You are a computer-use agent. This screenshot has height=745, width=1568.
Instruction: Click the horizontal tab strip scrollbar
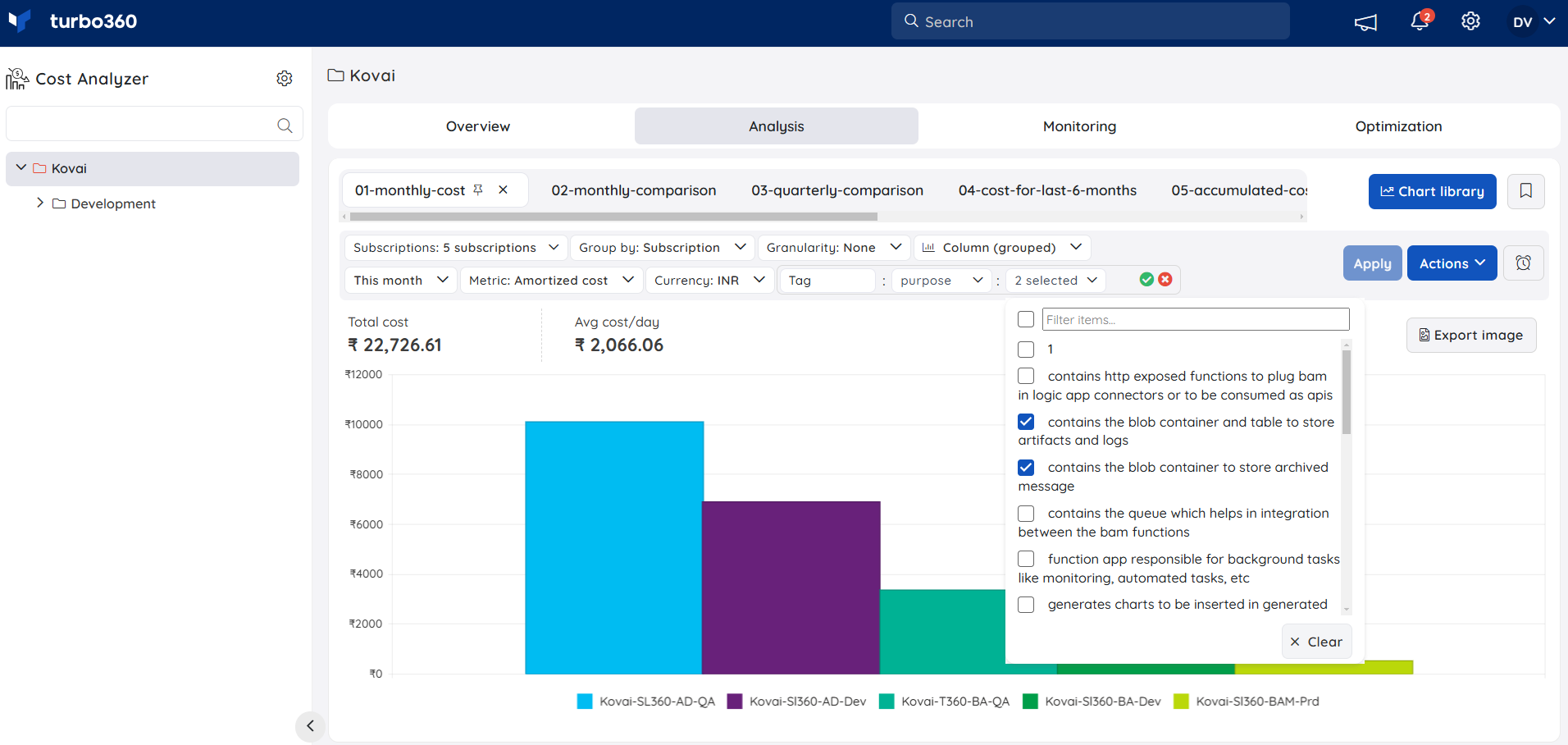(613, 217)
